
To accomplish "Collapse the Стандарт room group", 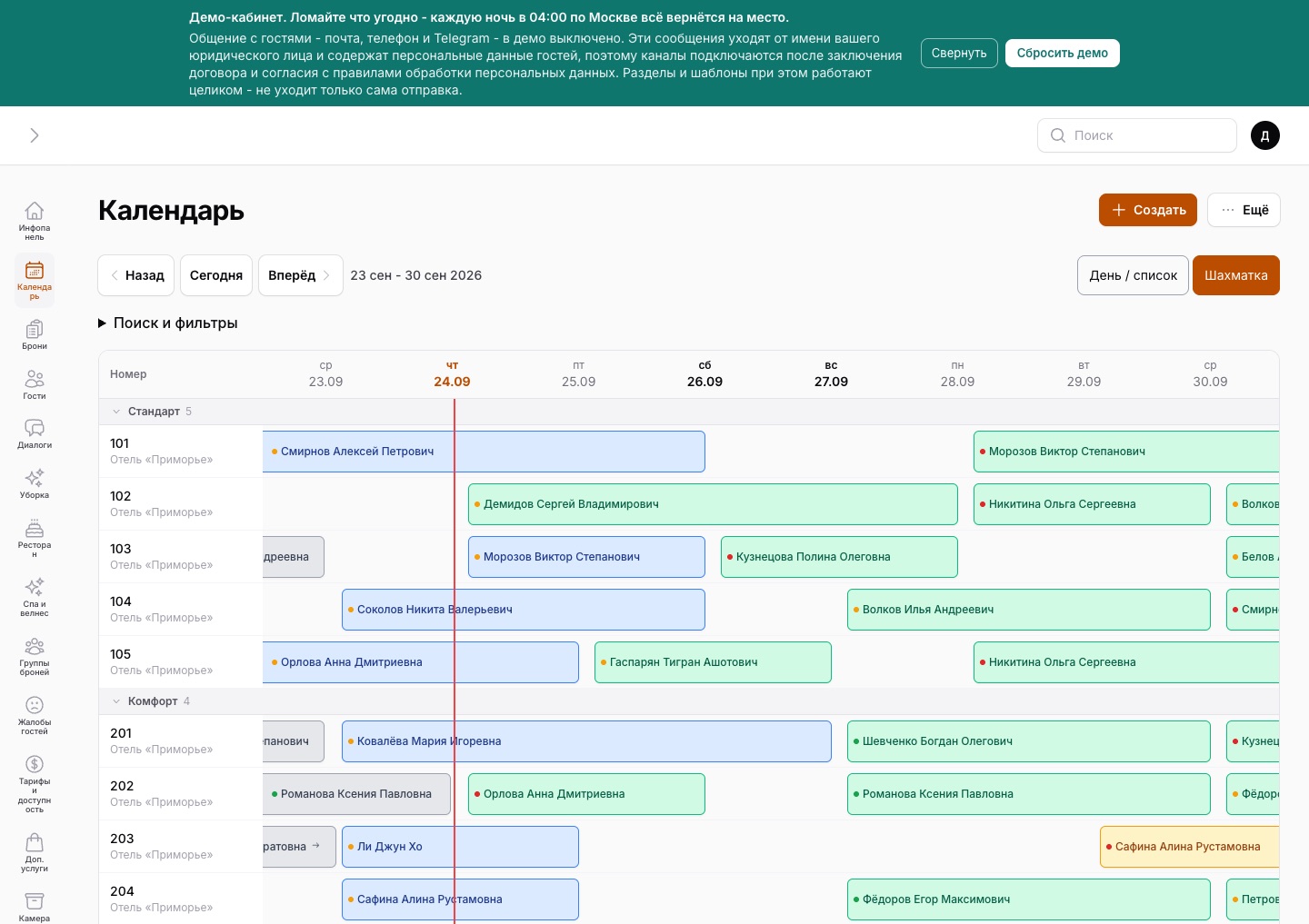I will tap(116, 412).
